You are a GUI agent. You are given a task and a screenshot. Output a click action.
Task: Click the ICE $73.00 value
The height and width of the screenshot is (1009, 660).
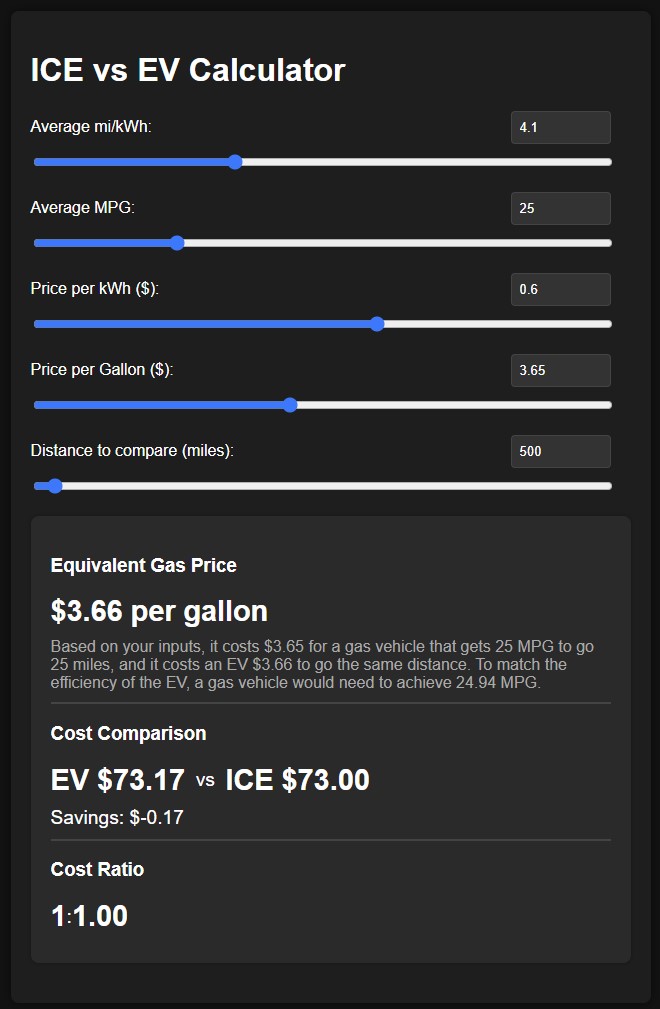[x=298, y=779]
